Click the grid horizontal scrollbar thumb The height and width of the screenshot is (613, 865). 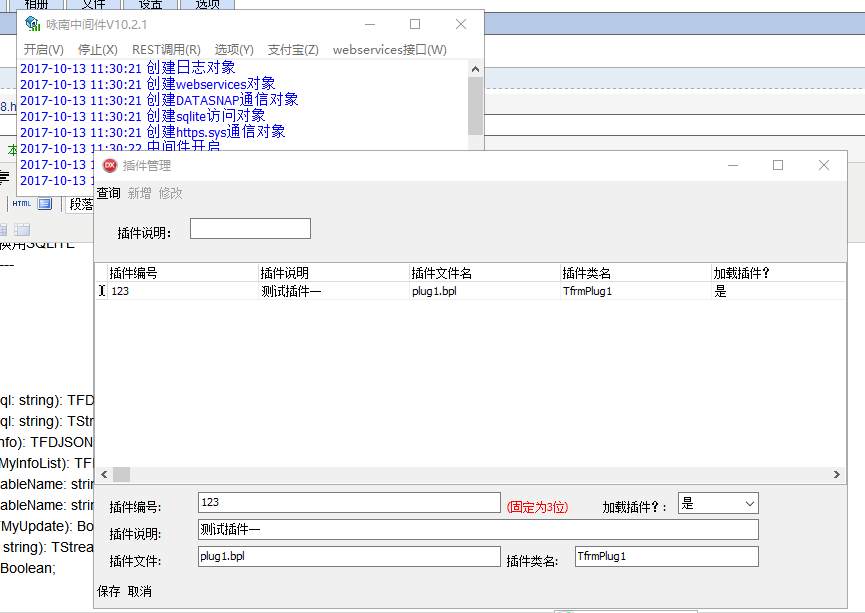coord(121,475)
